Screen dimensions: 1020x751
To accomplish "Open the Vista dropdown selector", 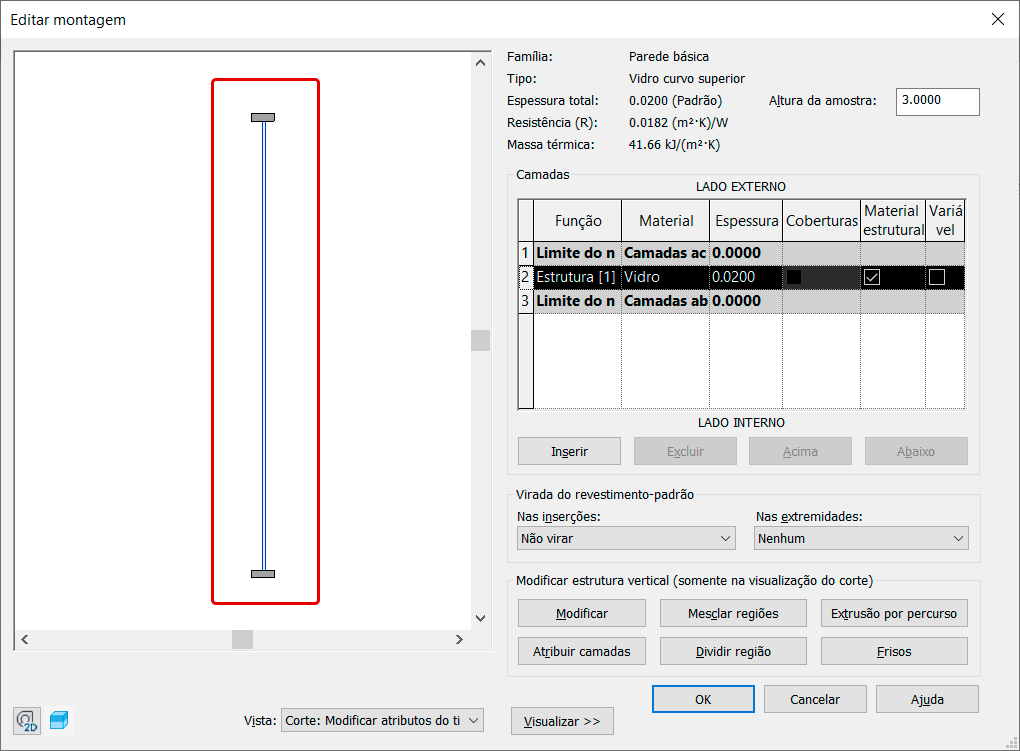I will [x=383, y=720].
